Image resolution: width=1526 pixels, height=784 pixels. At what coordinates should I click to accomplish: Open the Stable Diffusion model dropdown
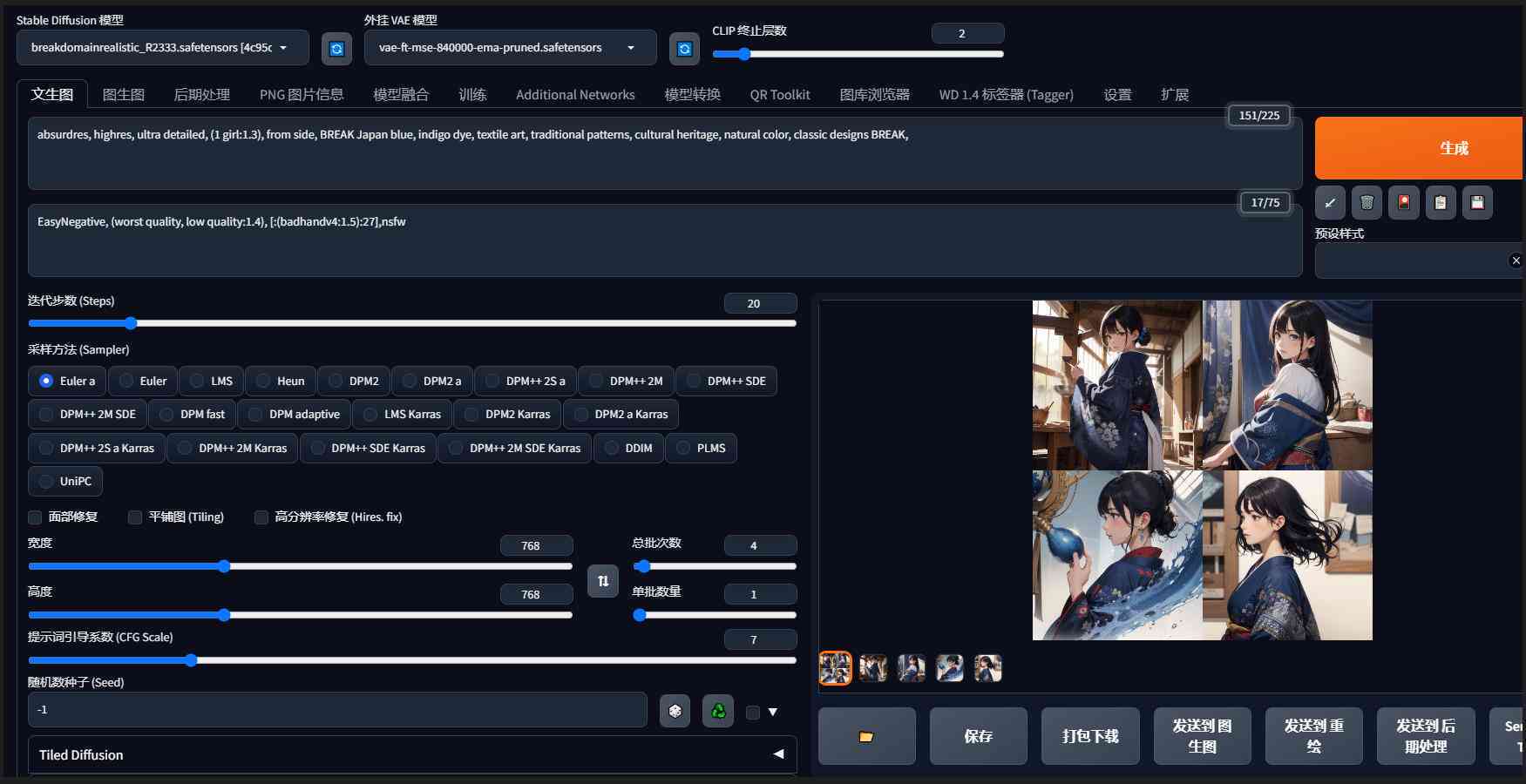162,48
